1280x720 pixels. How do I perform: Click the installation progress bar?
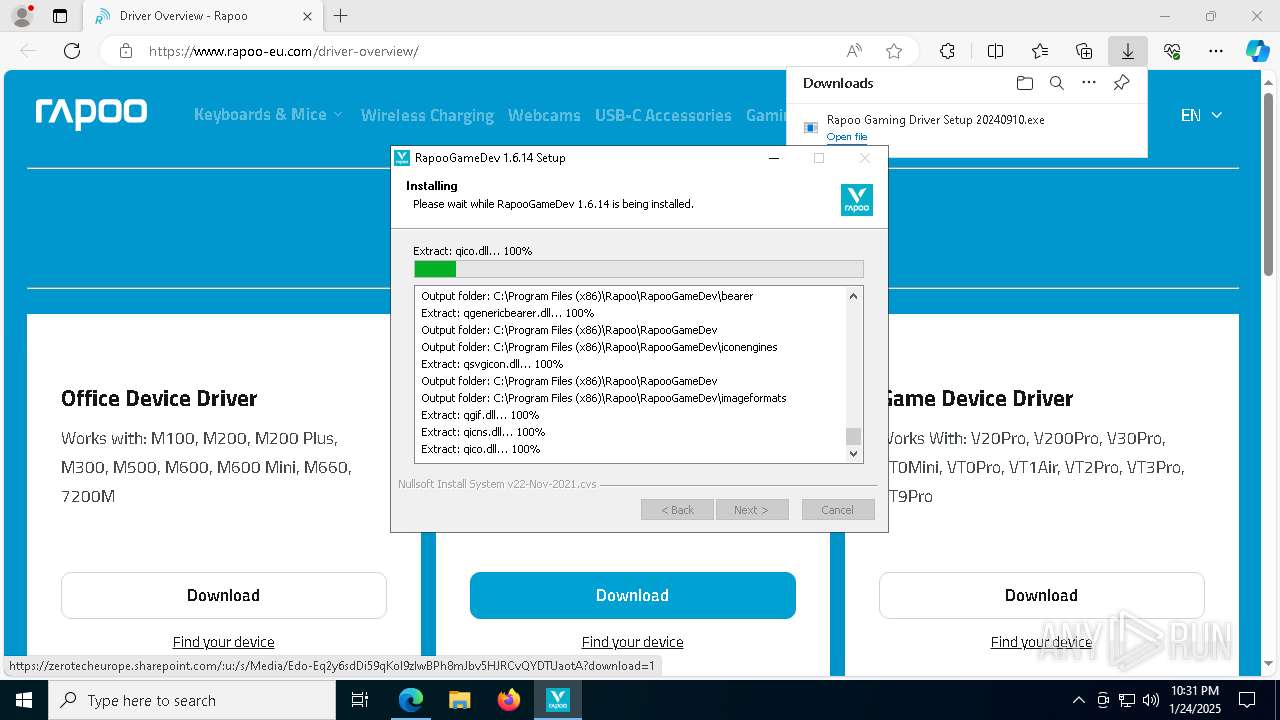pos(639,269)
